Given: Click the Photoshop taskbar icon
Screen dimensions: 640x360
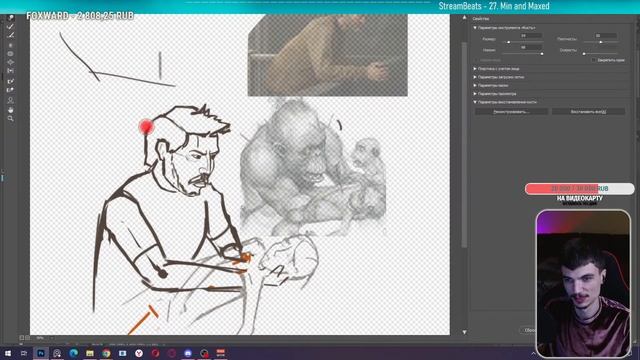Looking at the screenshot, I should coord(41,353).
